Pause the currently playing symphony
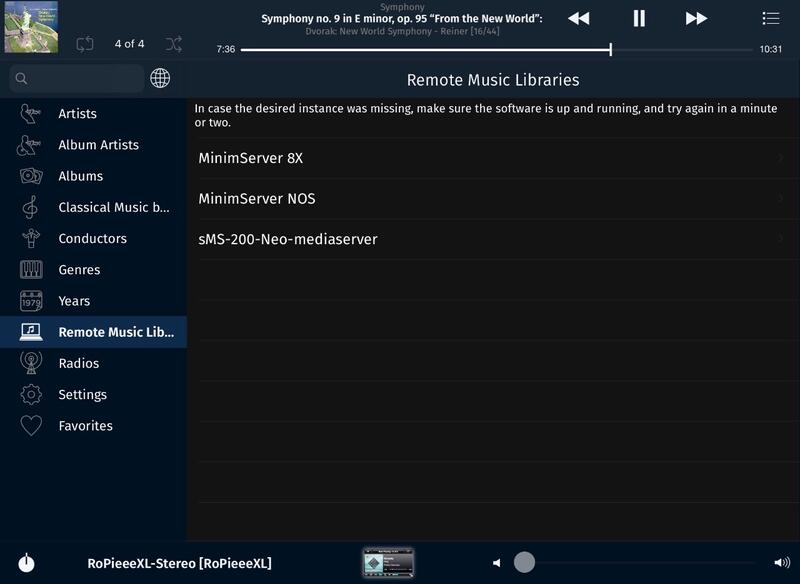800x584 pixels. point(639,18)
